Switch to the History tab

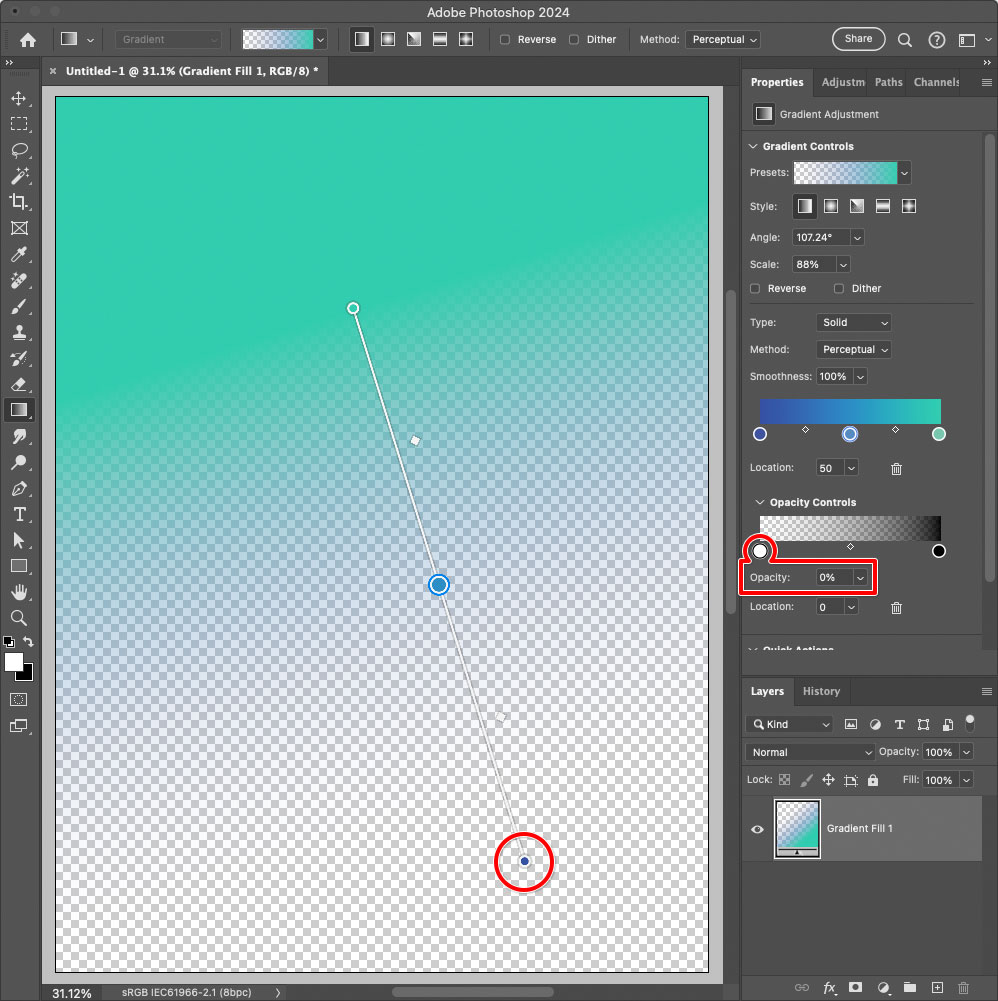(x=821, y=691)
